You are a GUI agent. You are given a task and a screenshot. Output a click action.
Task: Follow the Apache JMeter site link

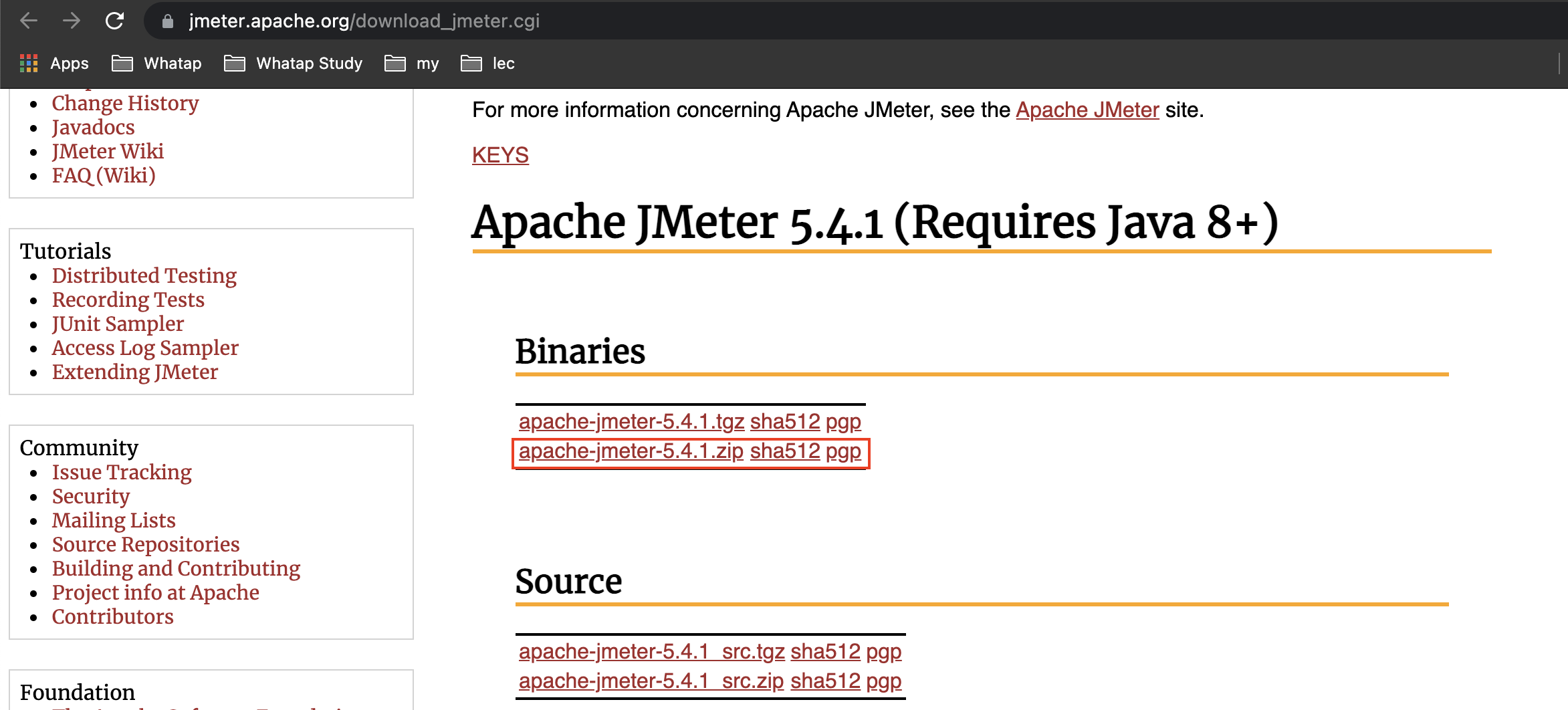click(x=1087, y=110)
